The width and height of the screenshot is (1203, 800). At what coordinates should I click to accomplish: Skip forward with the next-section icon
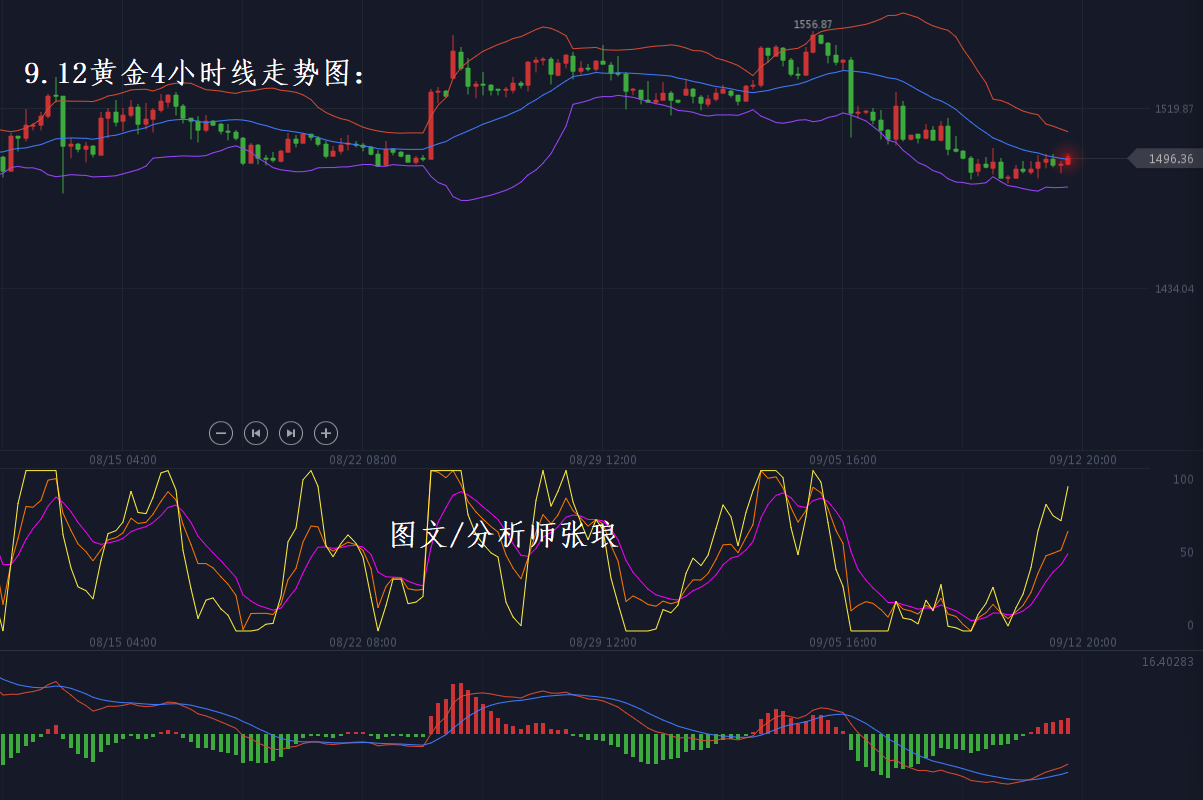291,433
